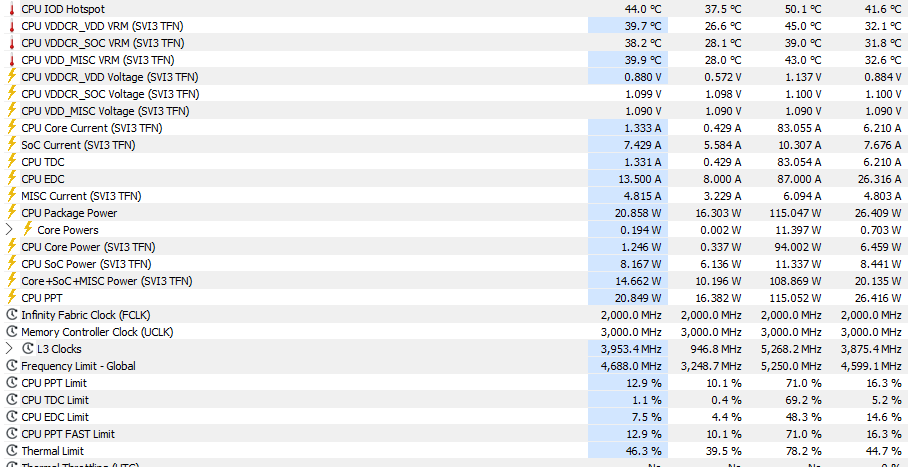
Task: Click the thermometer icon of CPU VDD_MISC VRM
Action: point(12,60)
